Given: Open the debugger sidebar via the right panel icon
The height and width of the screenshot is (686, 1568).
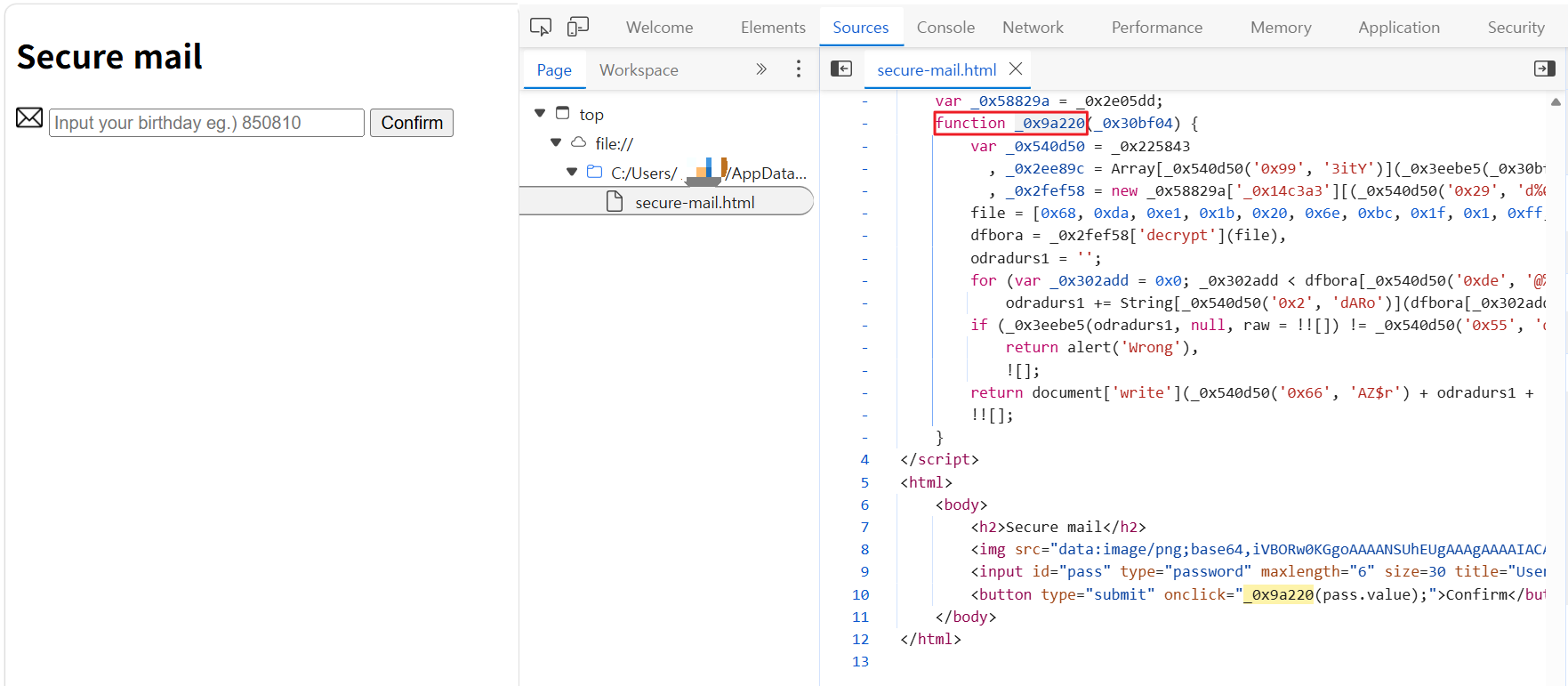Looking at the screenshot, I should [x=1545, y=69].
